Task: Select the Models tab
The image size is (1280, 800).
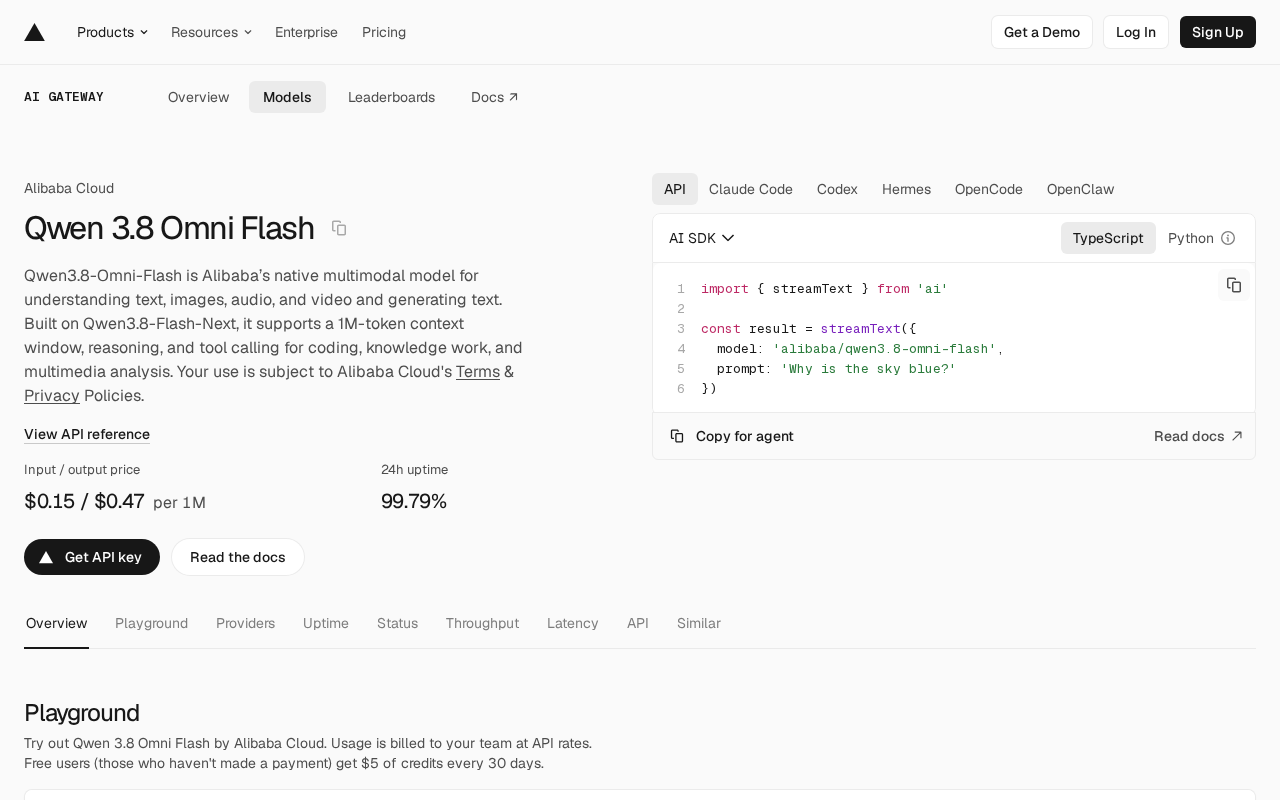Action: (x=287, y=97)
